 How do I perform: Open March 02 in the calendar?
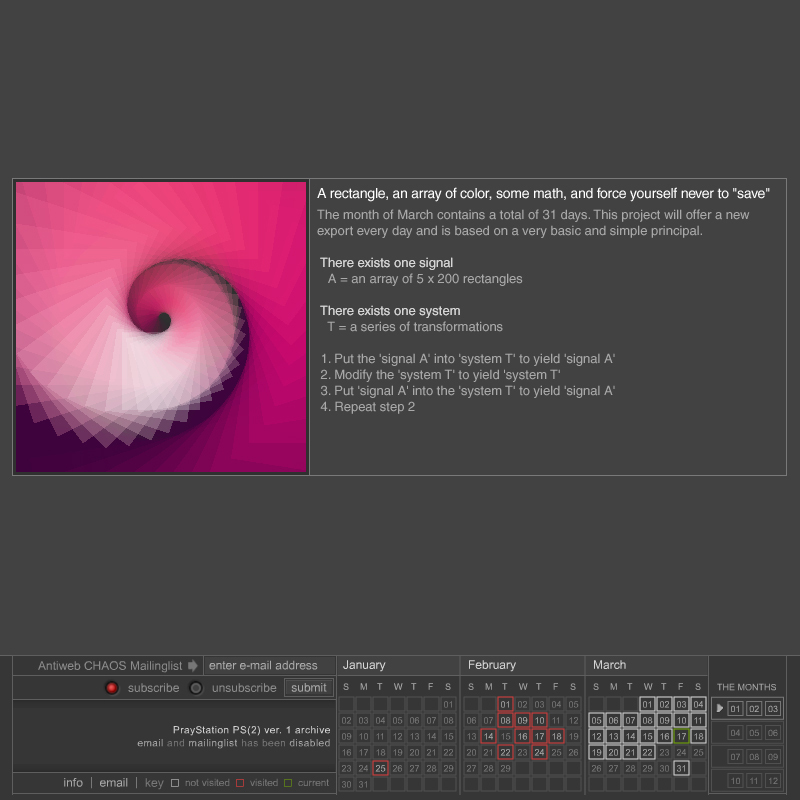(664, 705)
